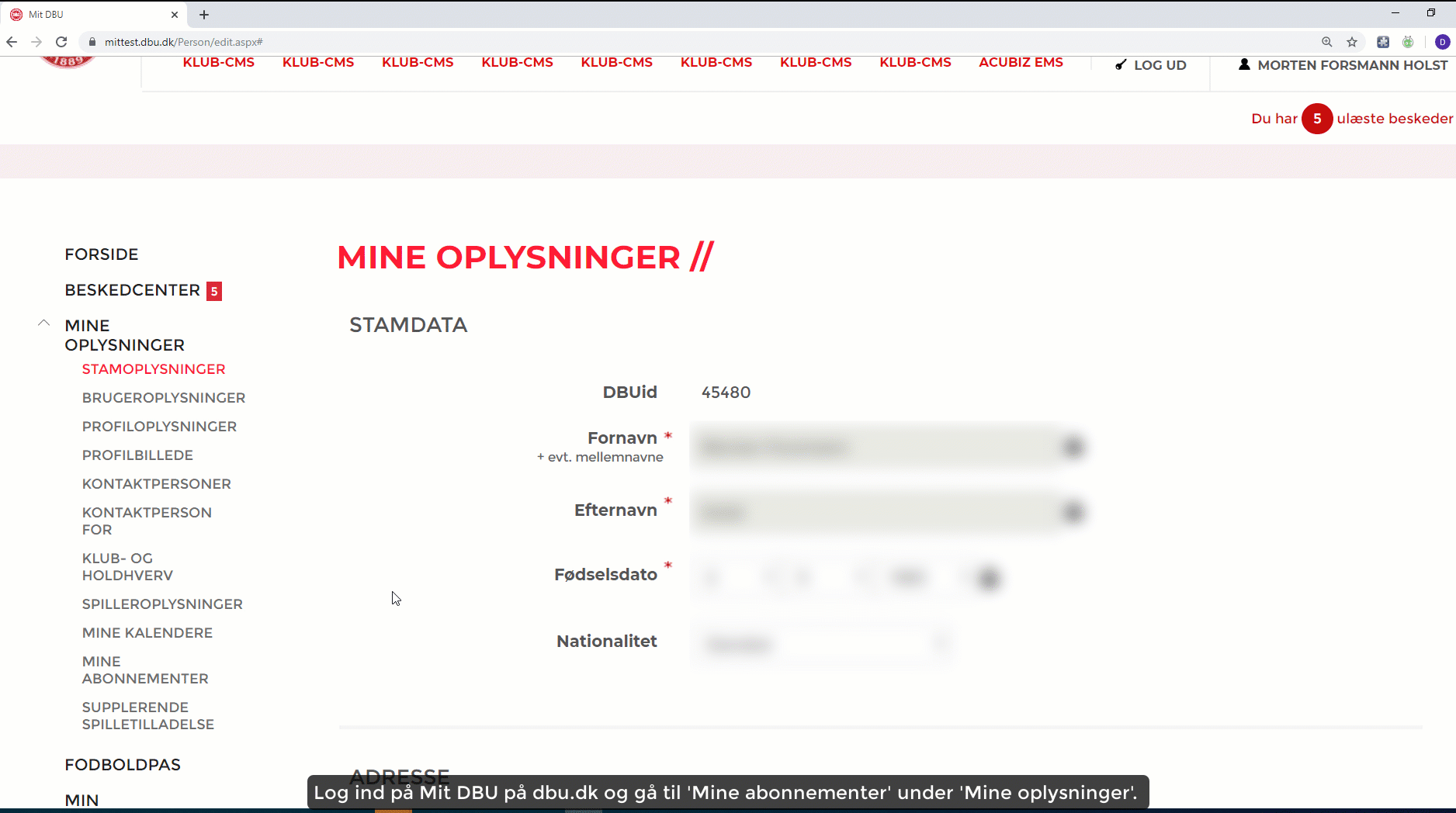Click the ulæste beskeder link
Screen dimensions: 1456x813
click(1395, 119)
